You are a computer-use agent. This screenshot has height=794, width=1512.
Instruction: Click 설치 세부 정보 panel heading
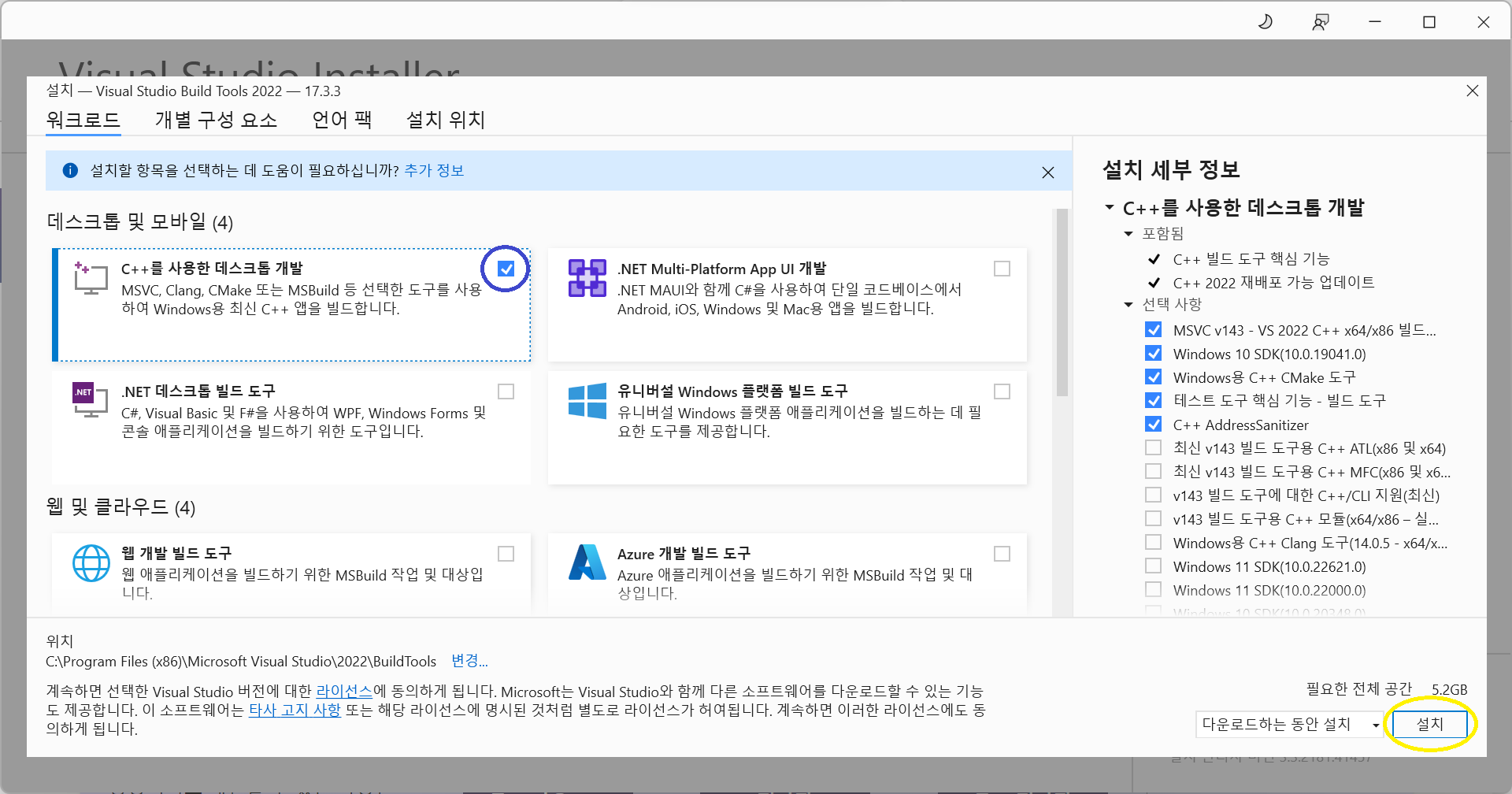[1171, 170]
